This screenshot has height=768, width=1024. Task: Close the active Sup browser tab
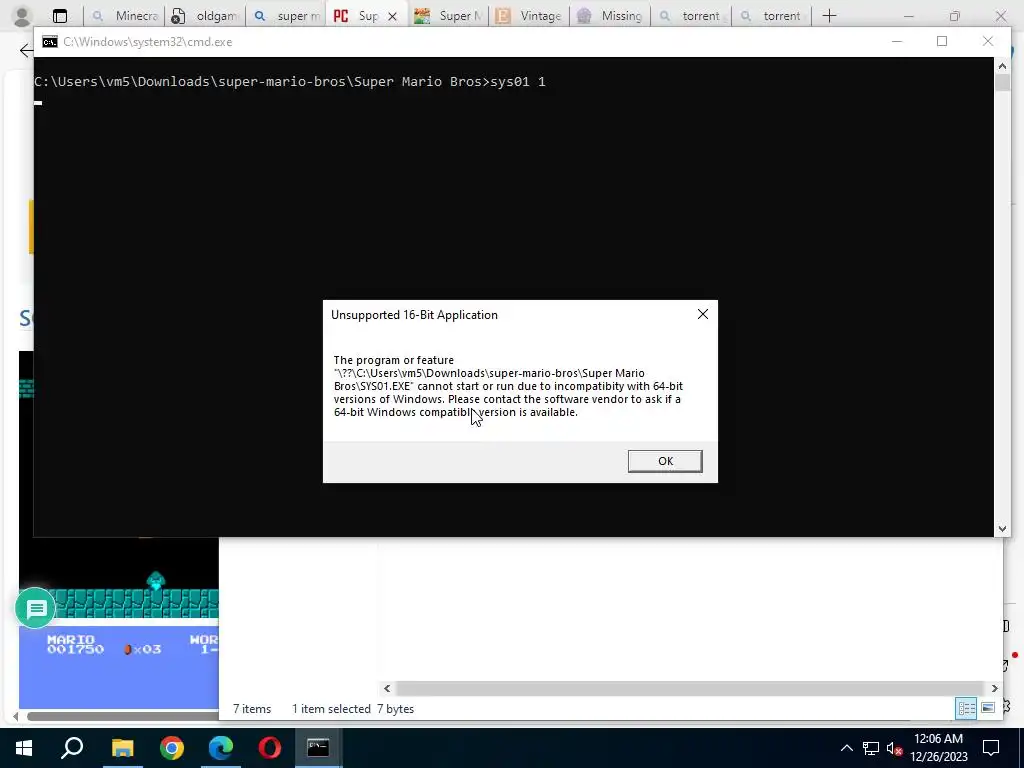pos(392,16)
